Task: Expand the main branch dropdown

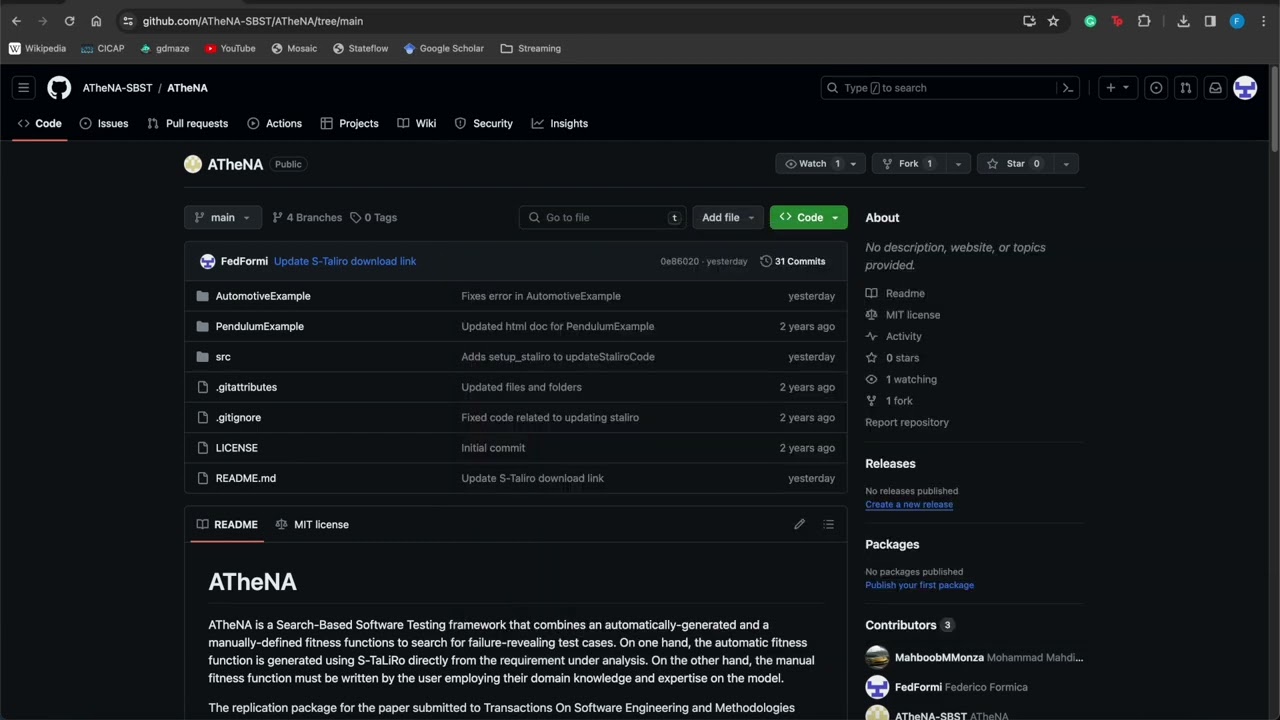Action: [222, 217]
